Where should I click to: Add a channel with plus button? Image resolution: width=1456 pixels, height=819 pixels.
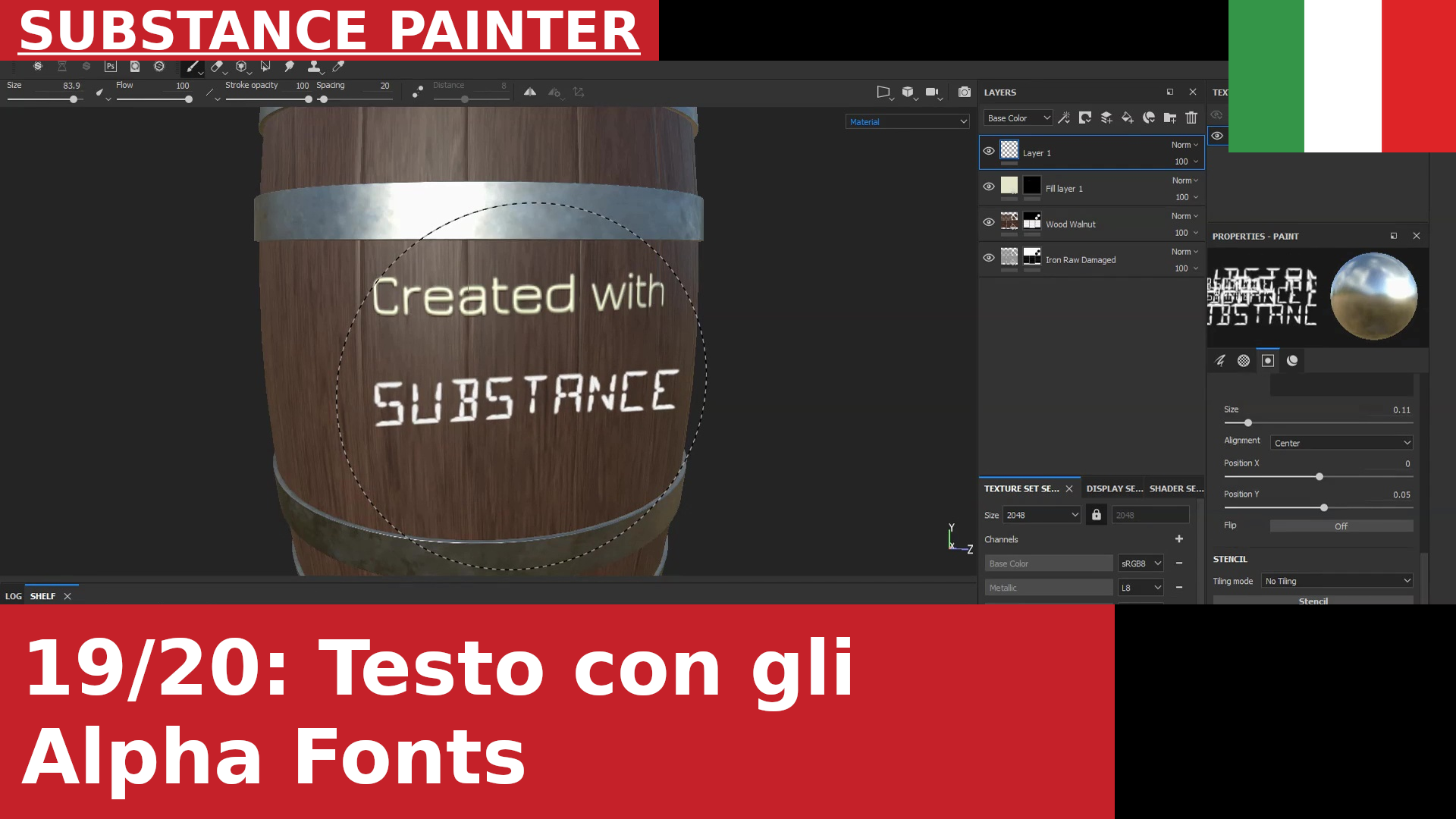1179,539
